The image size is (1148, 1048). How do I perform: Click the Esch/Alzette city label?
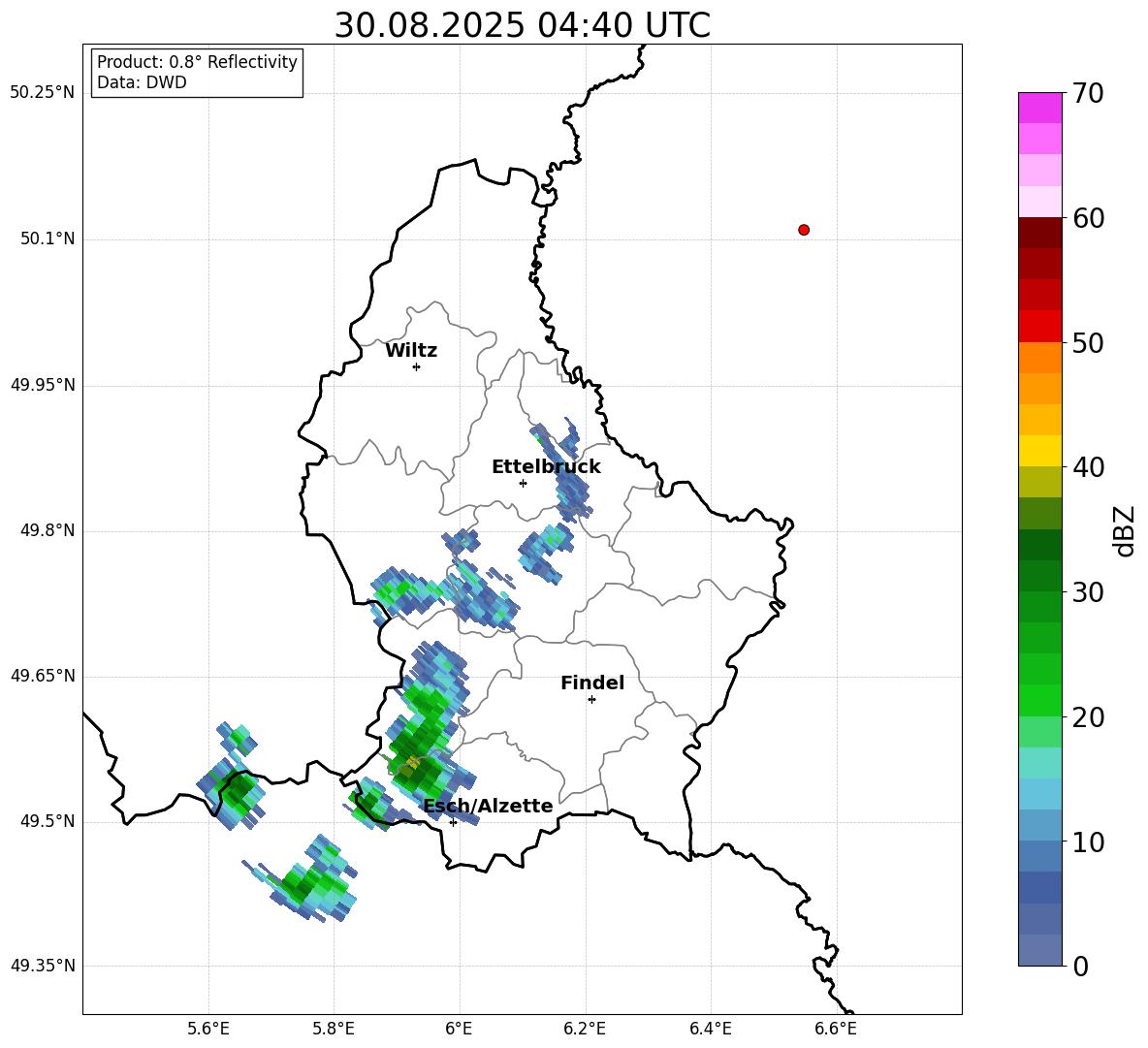click(x=489, y=807)
